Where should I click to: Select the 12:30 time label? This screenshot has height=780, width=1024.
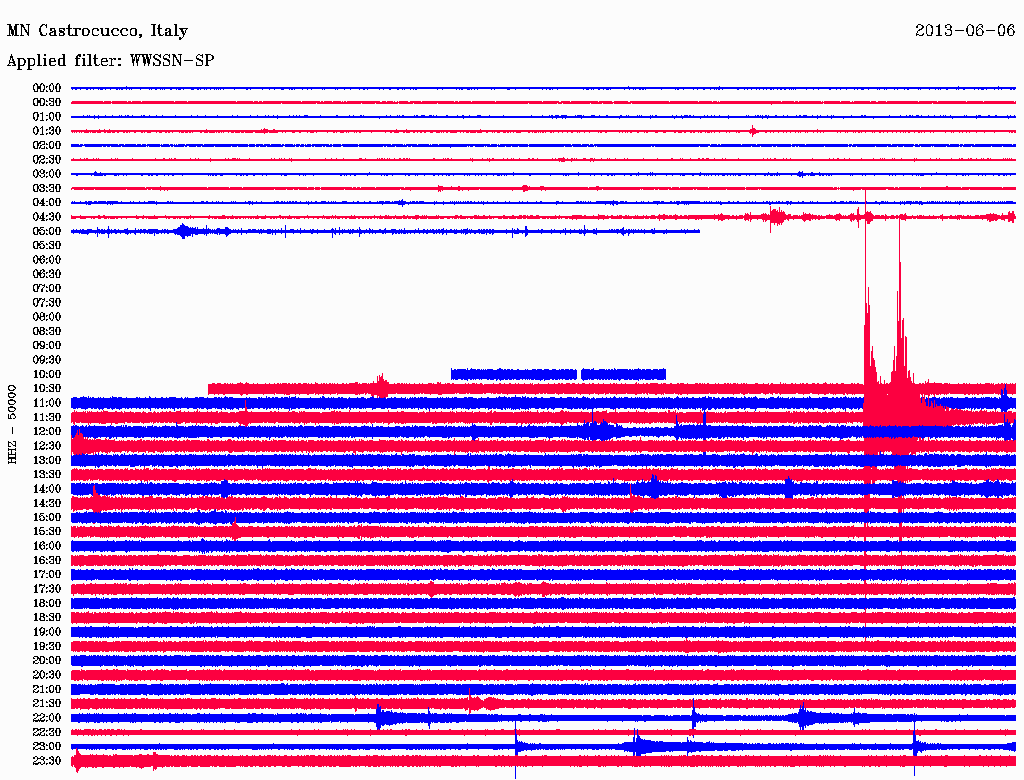[47, 446]
